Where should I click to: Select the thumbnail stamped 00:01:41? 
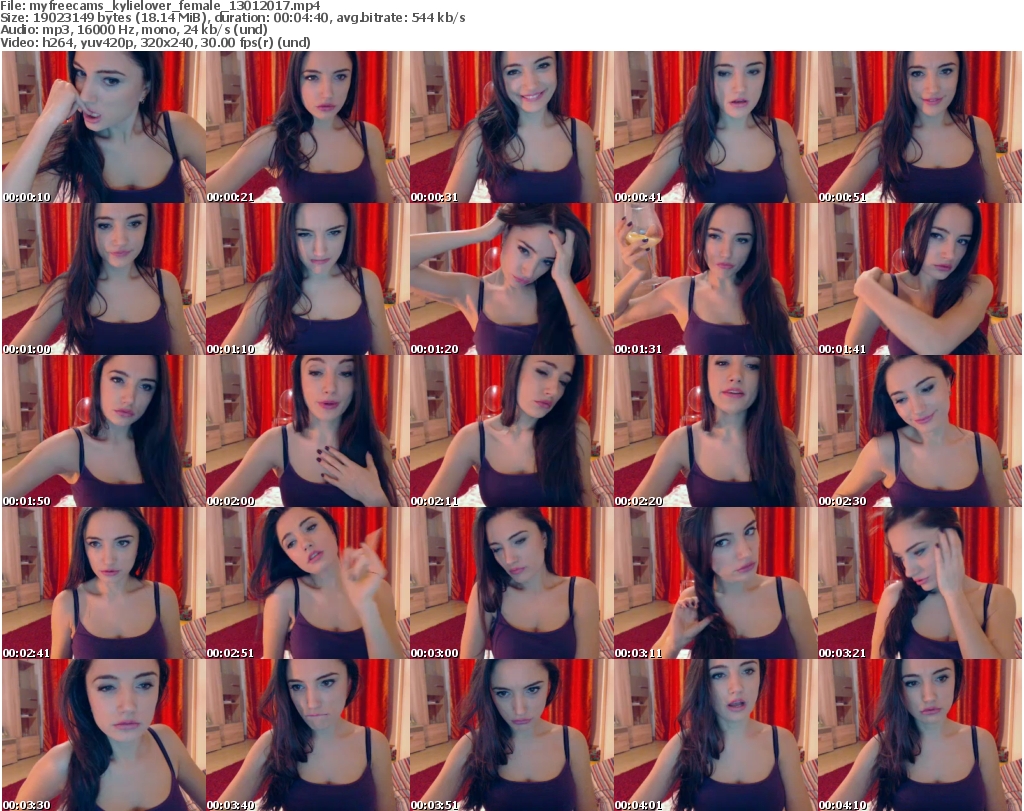(920, 279)
